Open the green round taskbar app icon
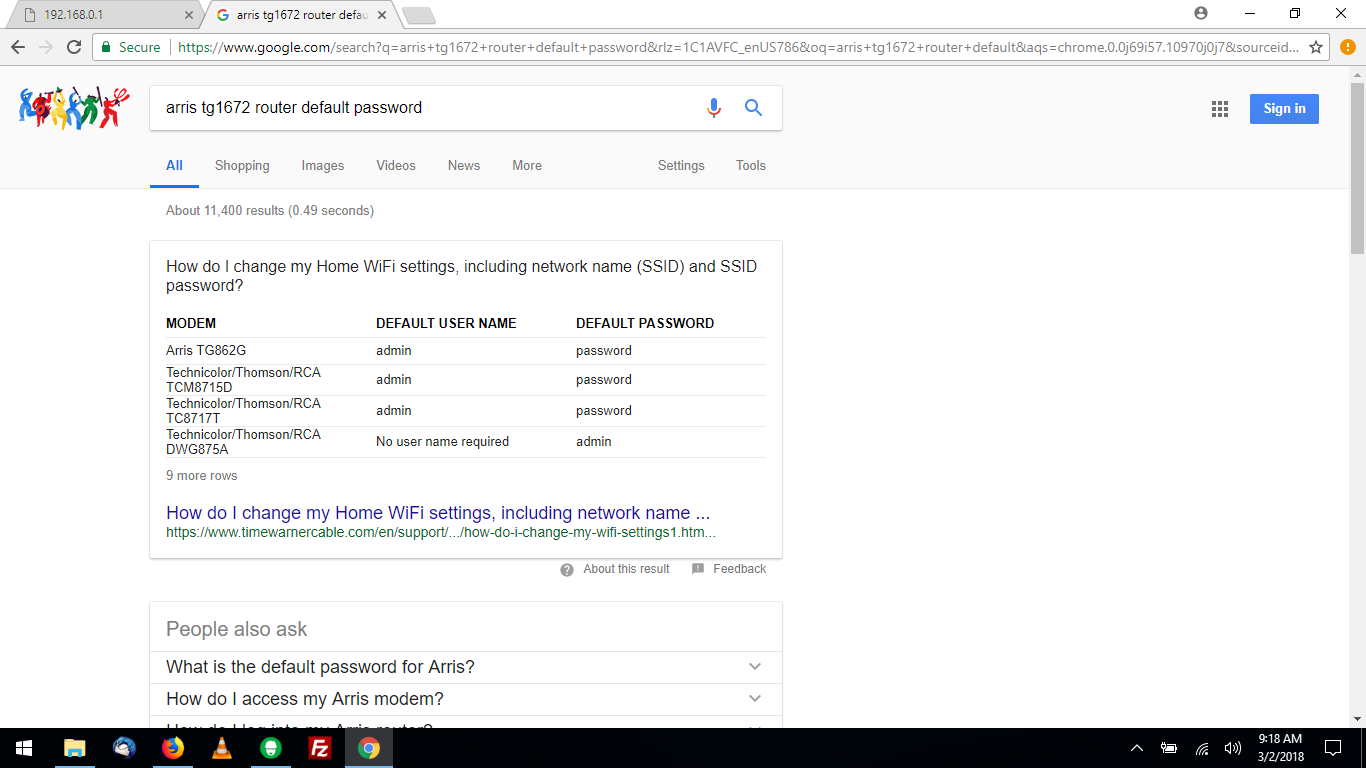This screenshot has height=768, width=1366. (x=271, y=748)
